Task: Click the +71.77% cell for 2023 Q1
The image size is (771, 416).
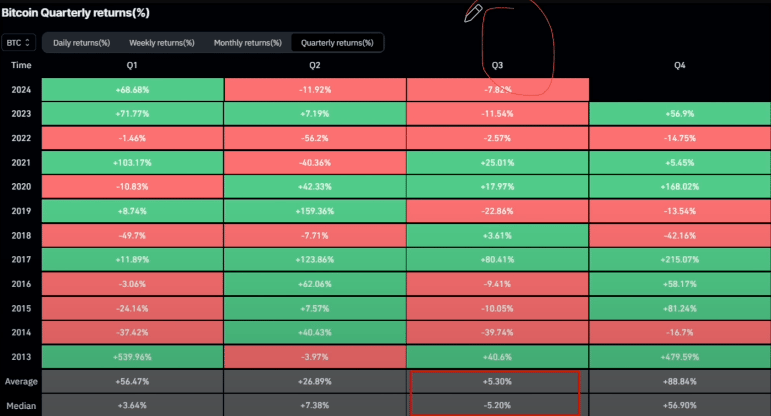Action: click(x=132, y=114)
